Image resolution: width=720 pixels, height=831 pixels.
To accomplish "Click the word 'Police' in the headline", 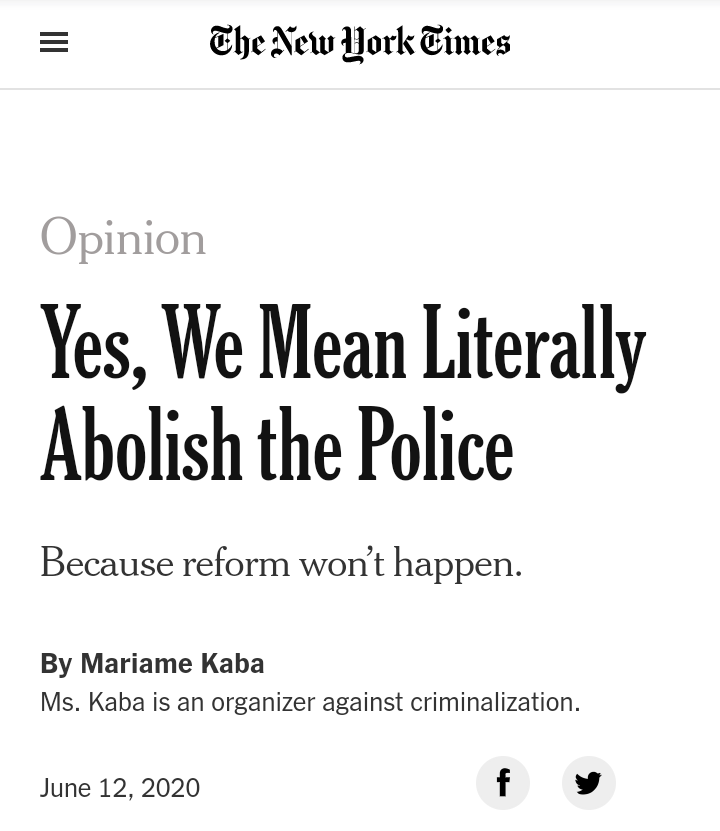I will (435, 444).
